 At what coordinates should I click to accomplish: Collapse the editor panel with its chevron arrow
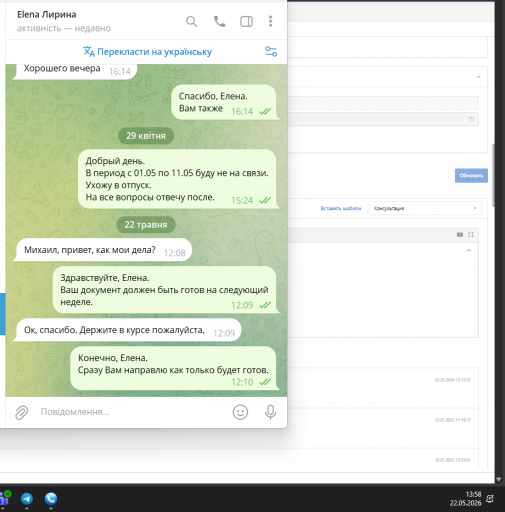(x=469, y=250)
